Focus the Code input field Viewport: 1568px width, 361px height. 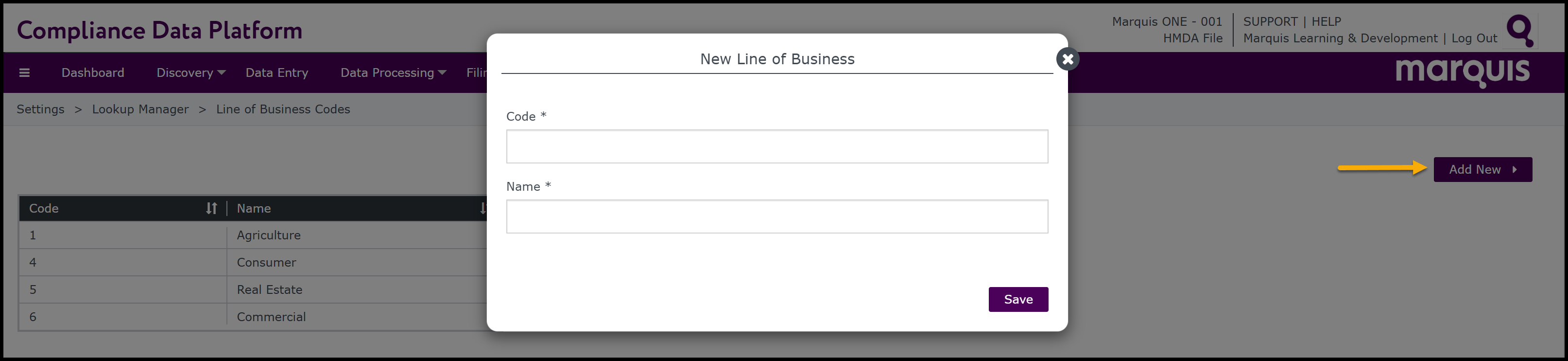coord(776,146)
